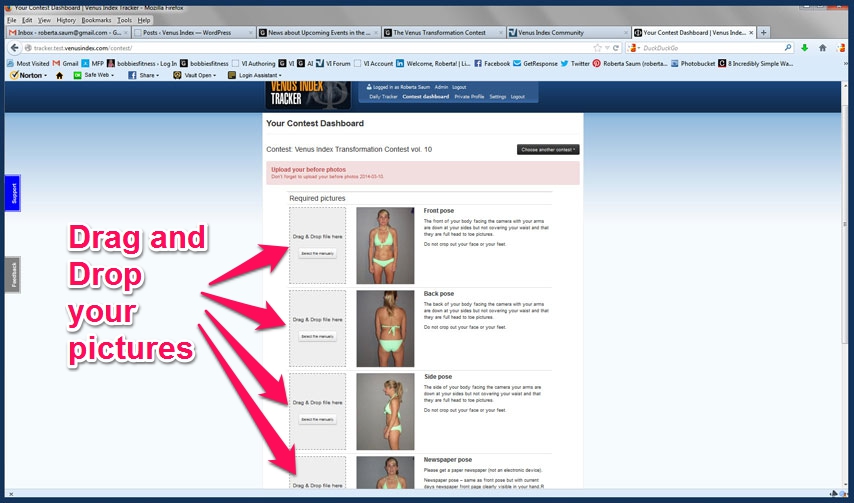Screen dimensions: 854x503
Task: Open the Private Profile link
Action: (x=469, y=97)
